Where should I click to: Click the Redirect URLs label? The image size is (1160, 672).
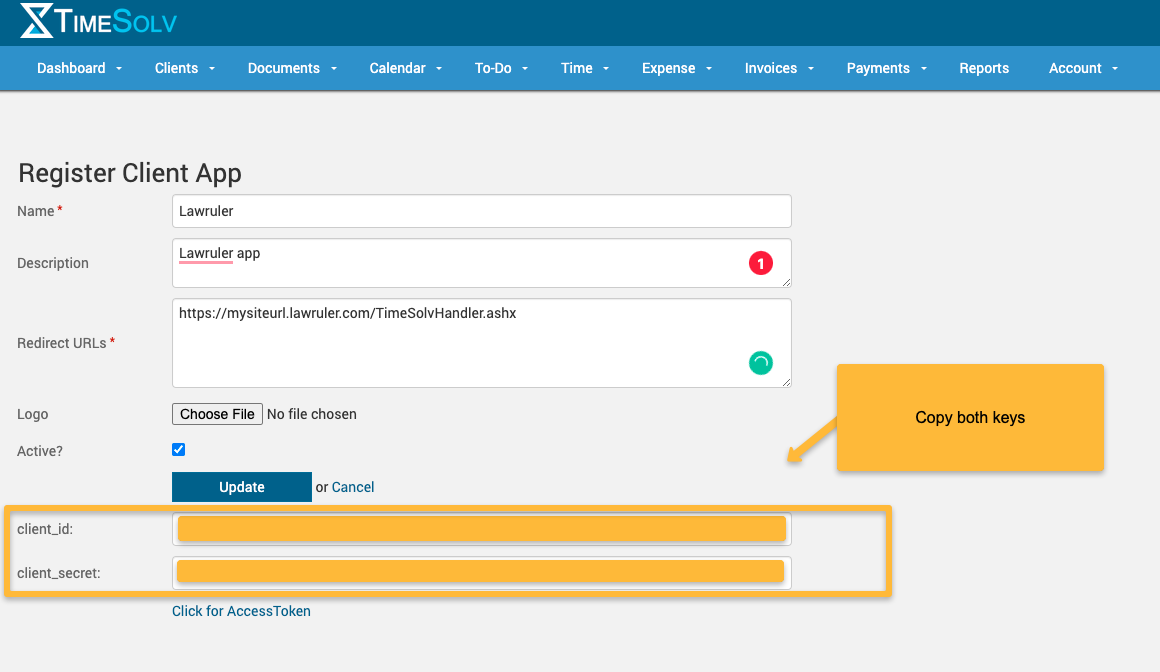tap(61, 343)
